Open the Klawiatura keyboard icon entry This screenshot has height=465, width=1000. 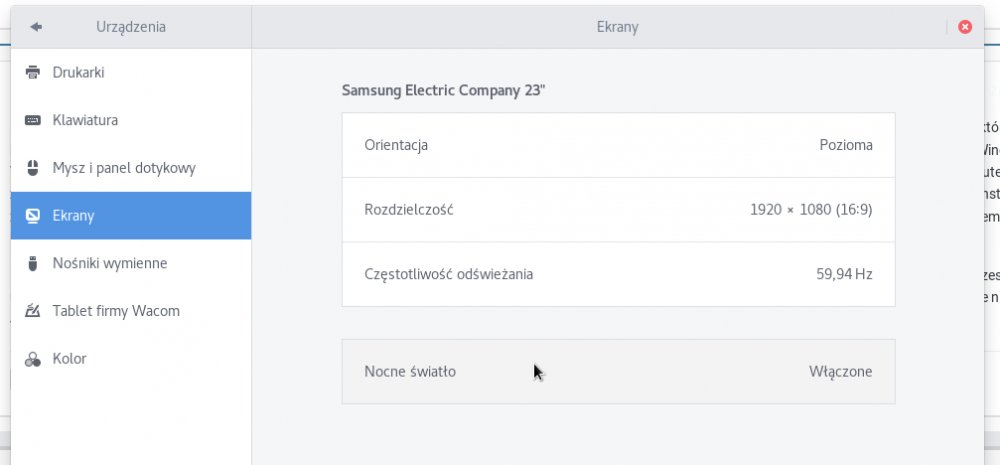pyautogui.click(x=33, y=120)
